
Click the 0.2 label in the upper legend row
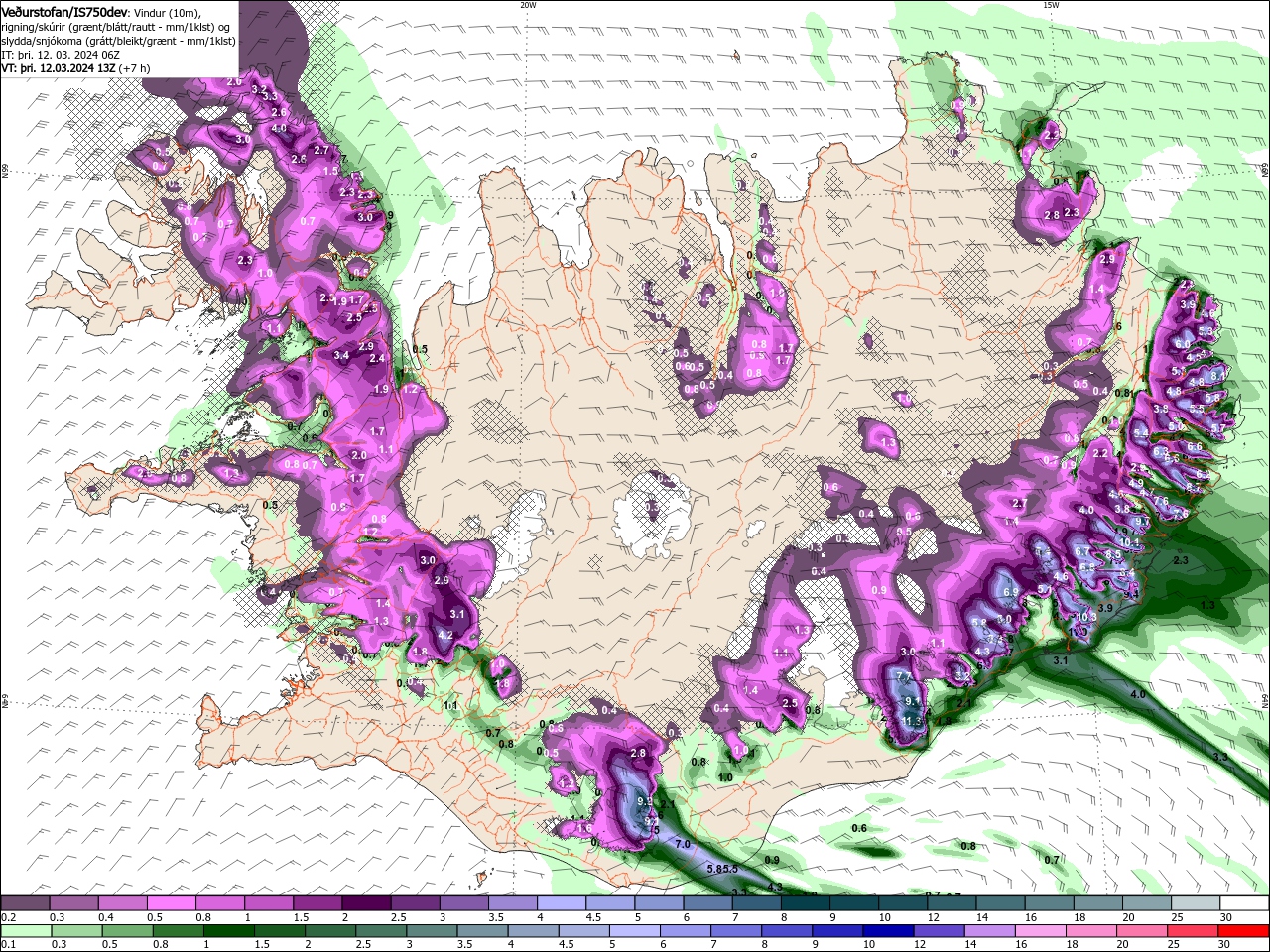[x=7, y=917]
